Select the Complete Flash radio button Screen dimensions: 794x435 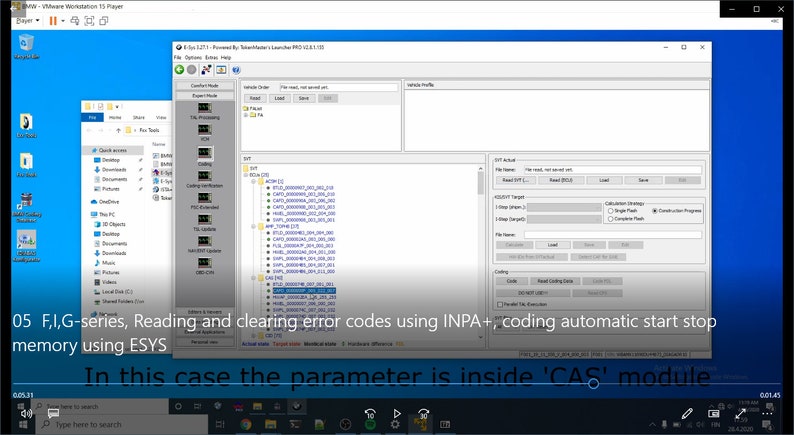610,219
